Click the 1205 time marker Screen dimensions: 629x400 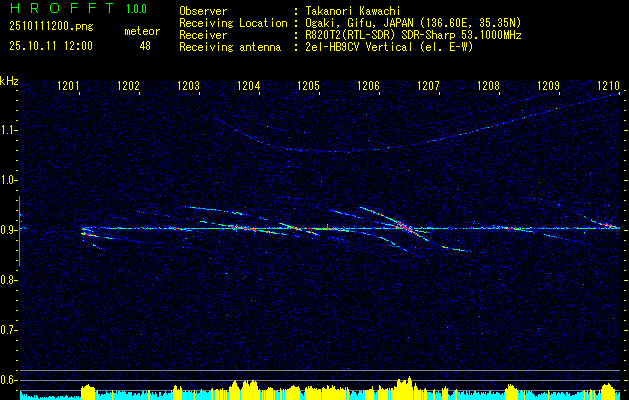tap(308, 85)
